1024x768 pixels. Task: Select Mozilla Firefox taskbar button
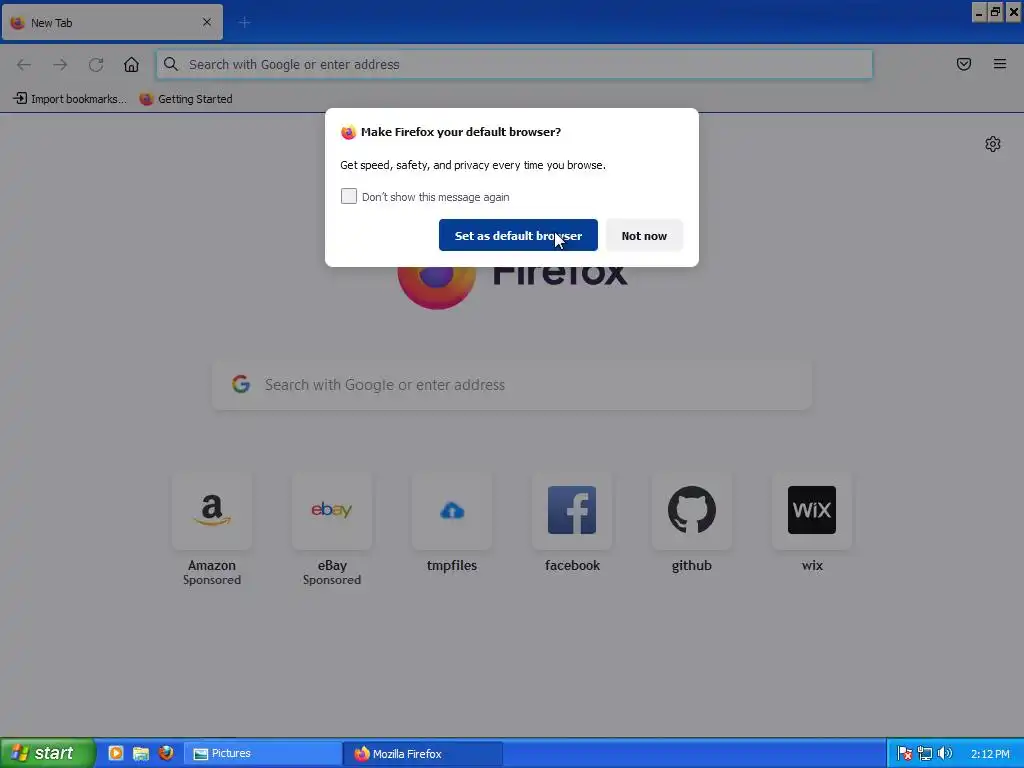click(x=423, y=754)
